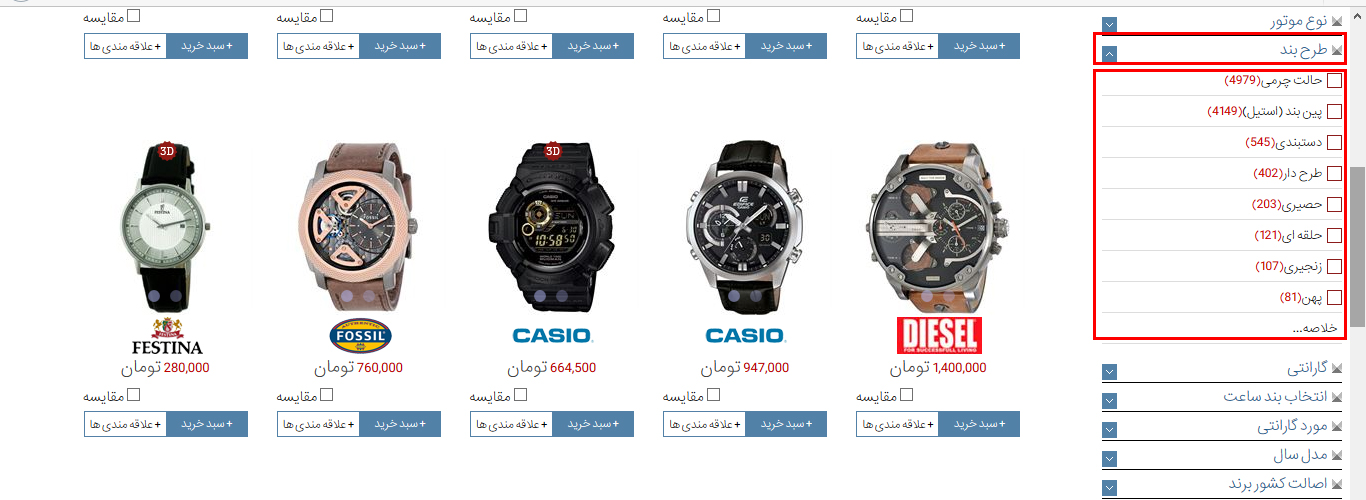1366x500 pixels.
Task: View 3D badge on the Casio G-Shock watch
Action: pos(553,151)
